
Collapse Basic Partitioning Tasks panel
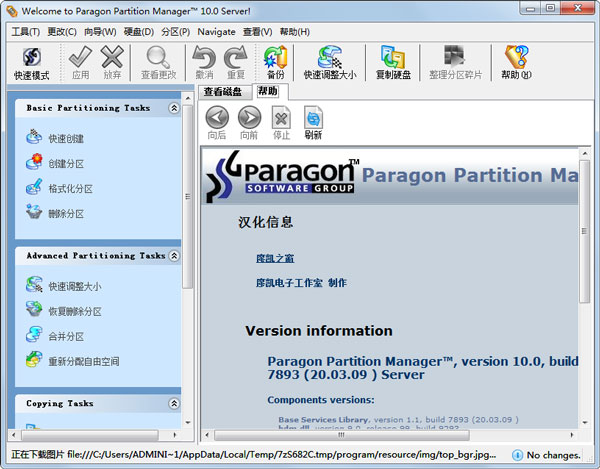tap(174, 108)
